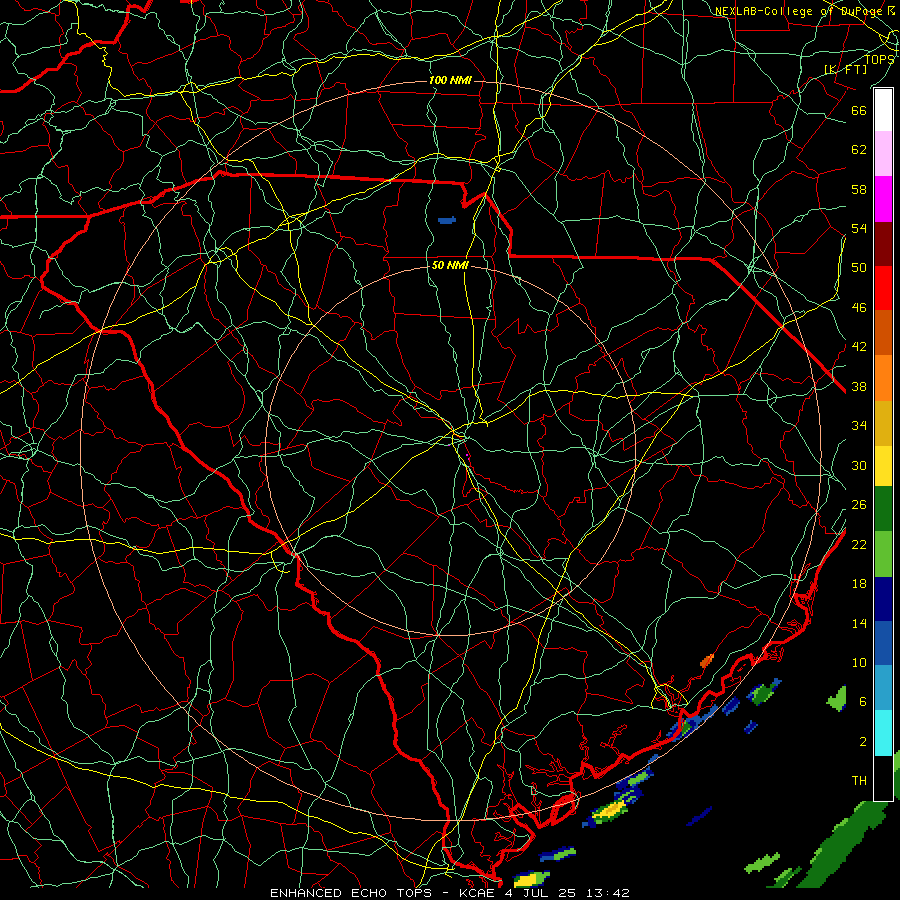Click the legend value 62
The width and height of the screenshot is (900, 900).
pyautogui.click(x=859, y=150)
